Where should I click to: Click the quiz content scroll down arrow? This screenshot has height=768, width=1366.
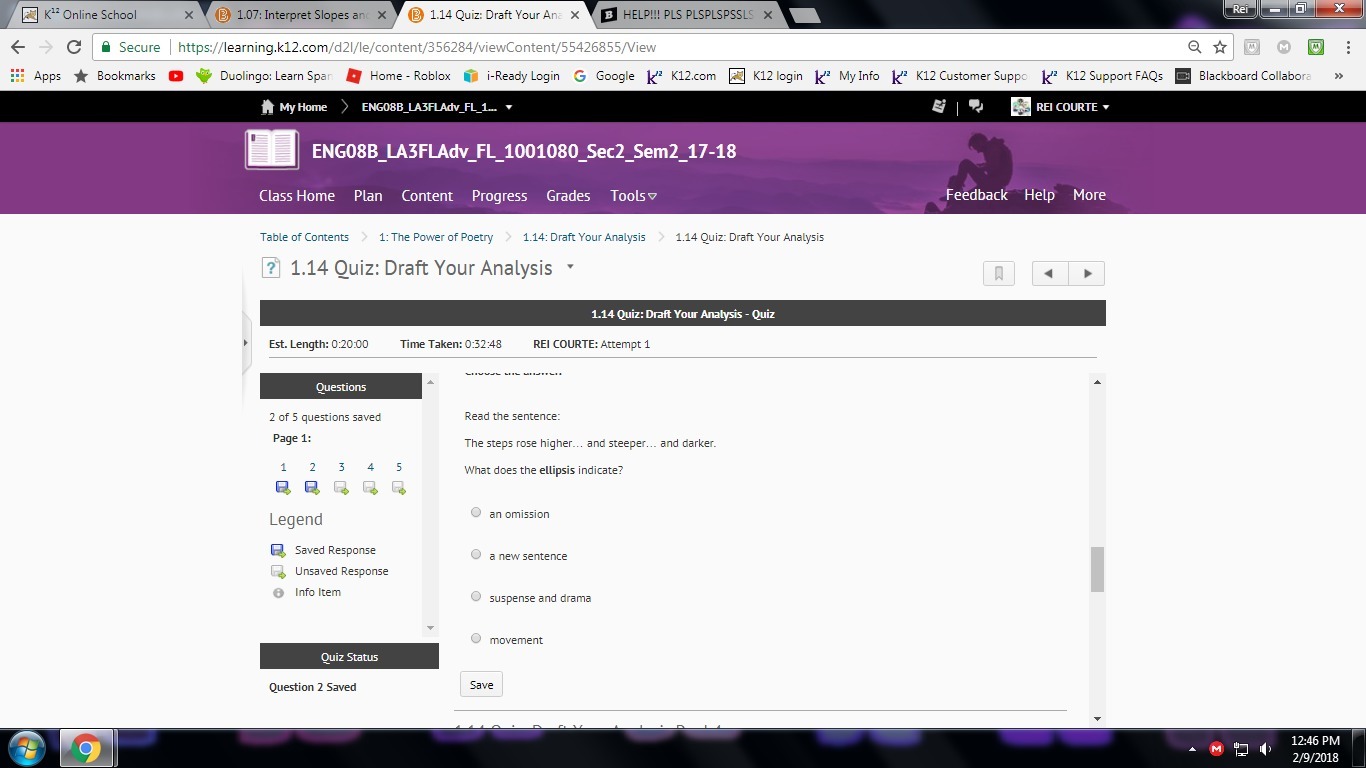1097,718
